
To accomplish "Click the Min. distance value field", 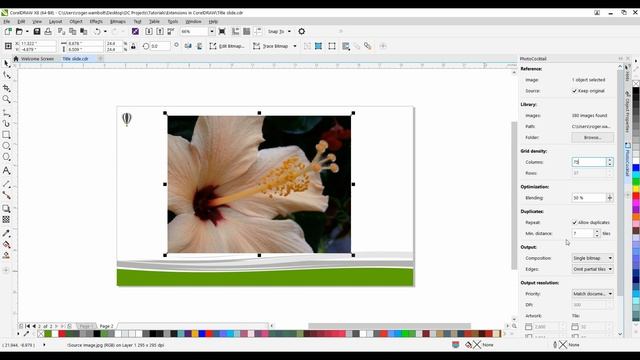I will click(582, 233).
